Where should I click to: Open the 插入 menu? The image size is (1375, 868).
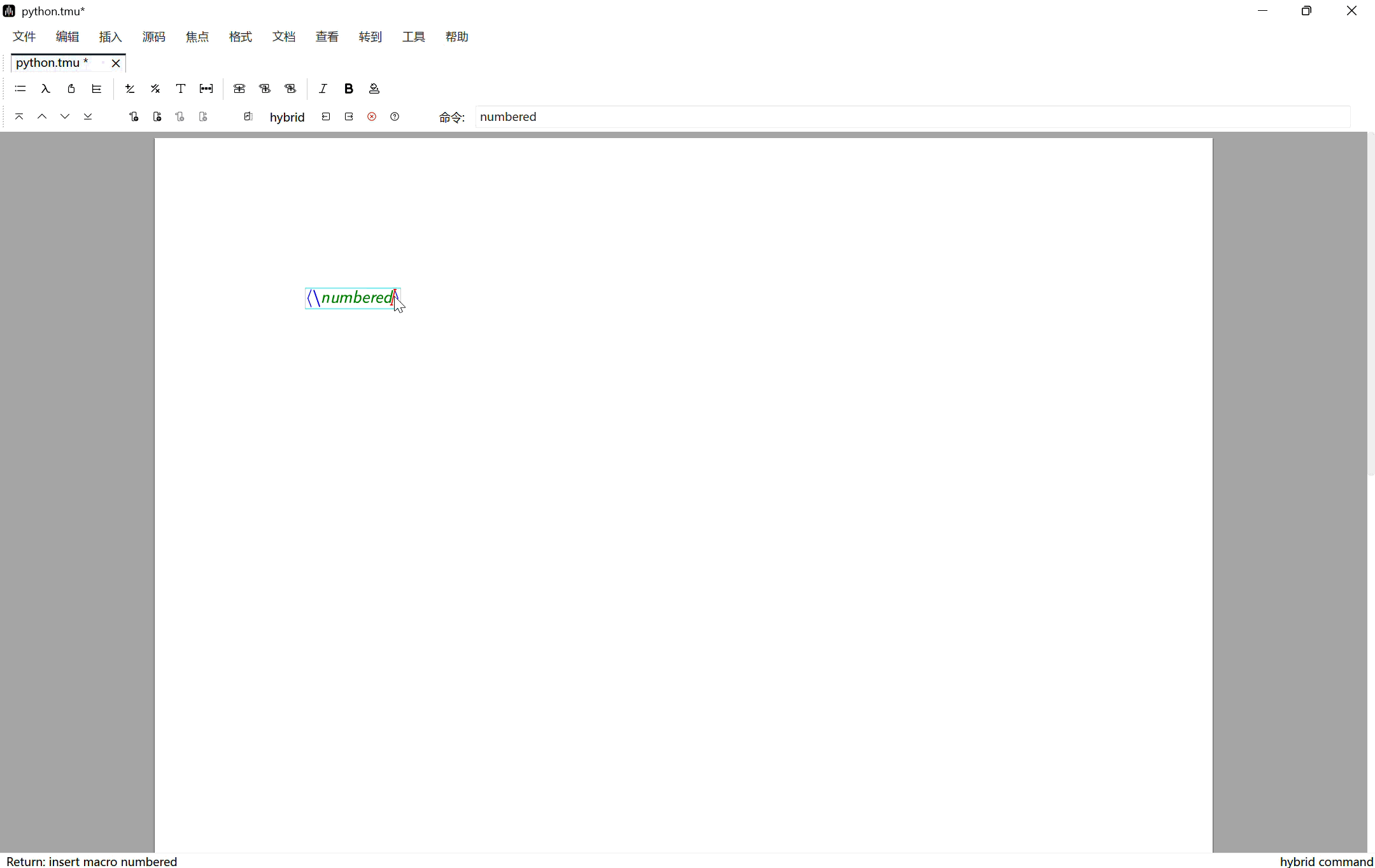click(x=110, y=37)
